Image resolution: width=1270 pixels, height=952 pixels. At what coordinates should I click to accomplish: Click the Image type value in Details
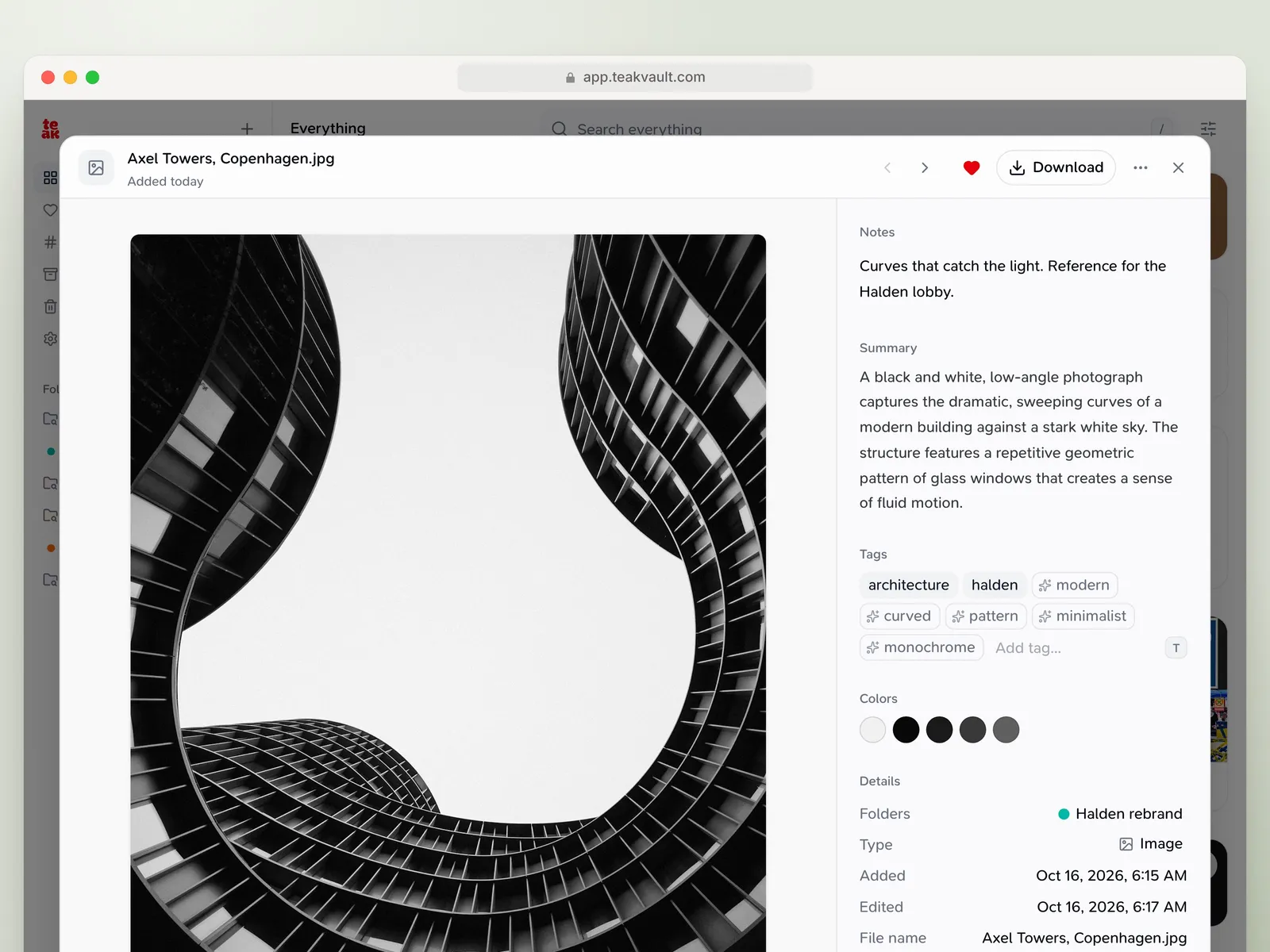(1151, 844)
